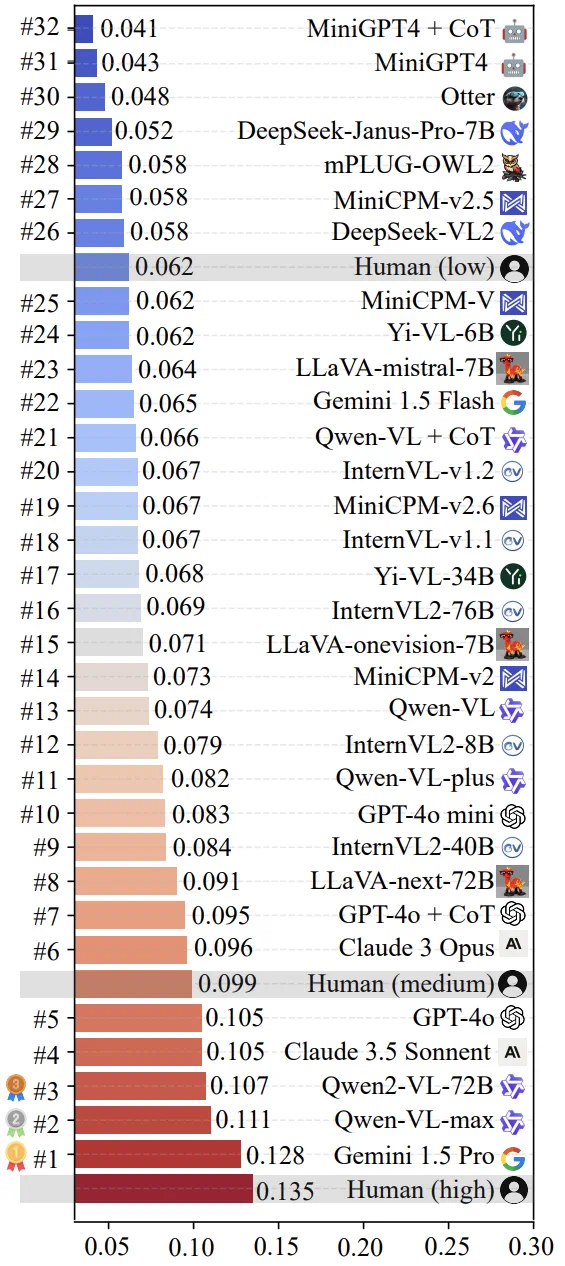Click the MiniGPT4 + CoT robot icon
The width and height of the screenshot is (565, 1266).
(x=514, y=30)
